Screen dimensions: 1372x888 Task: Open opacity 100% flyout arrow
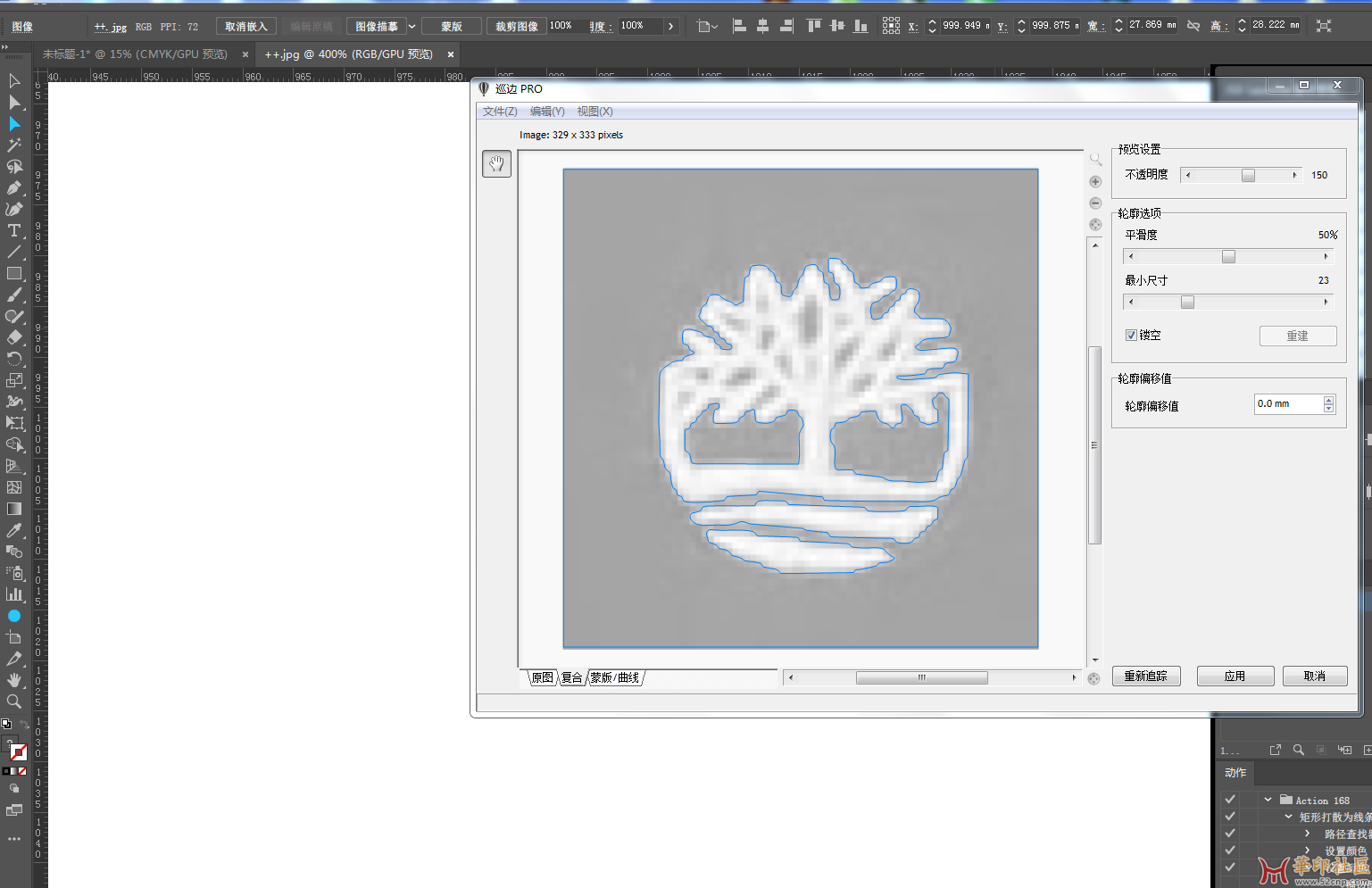(671, 26)
